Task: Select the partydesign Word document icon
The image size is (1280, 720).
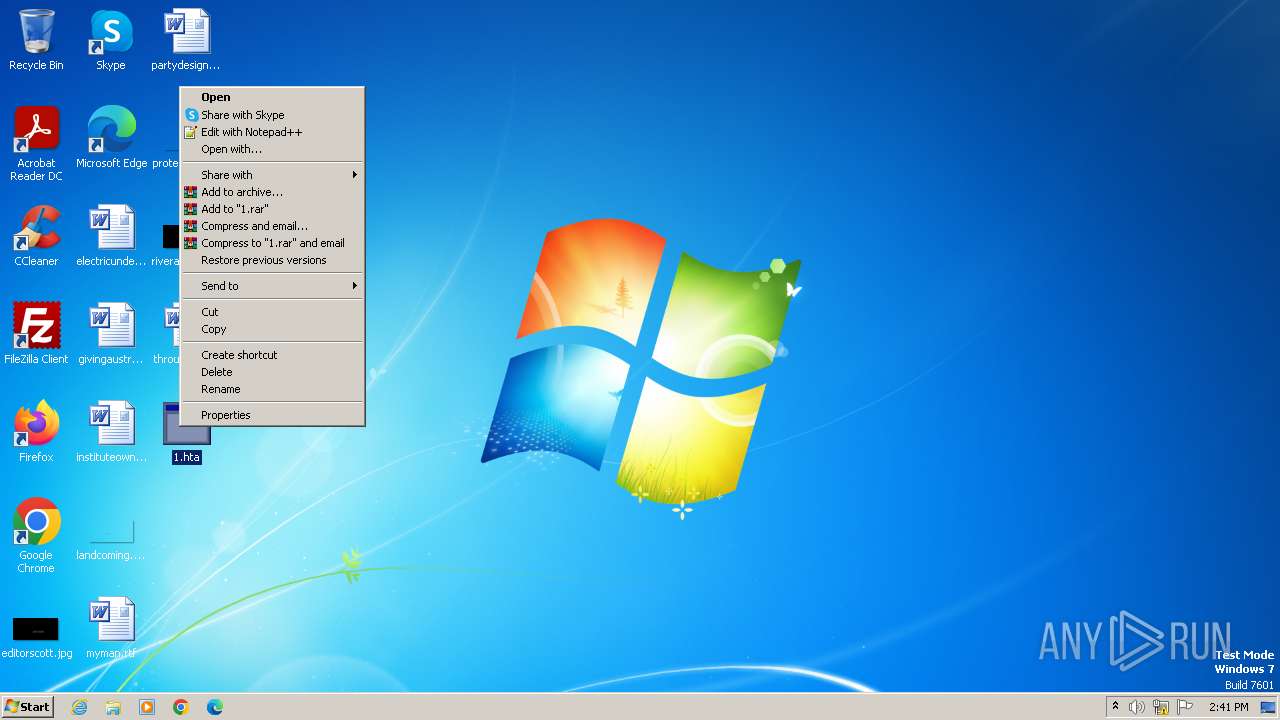Action: pyautogui.click(x=186, y=40)
